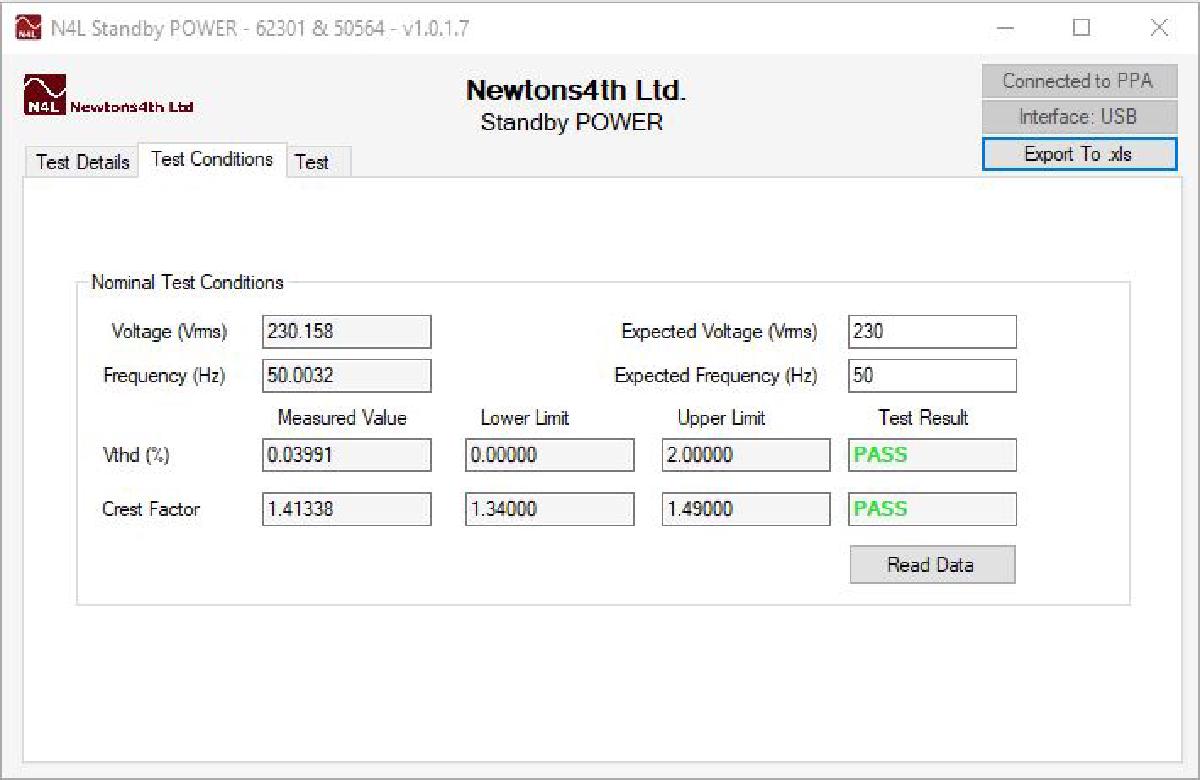1200x780 pixels.
Task: Click the Frequency field showing 50.0032
Action: (345, 375)
